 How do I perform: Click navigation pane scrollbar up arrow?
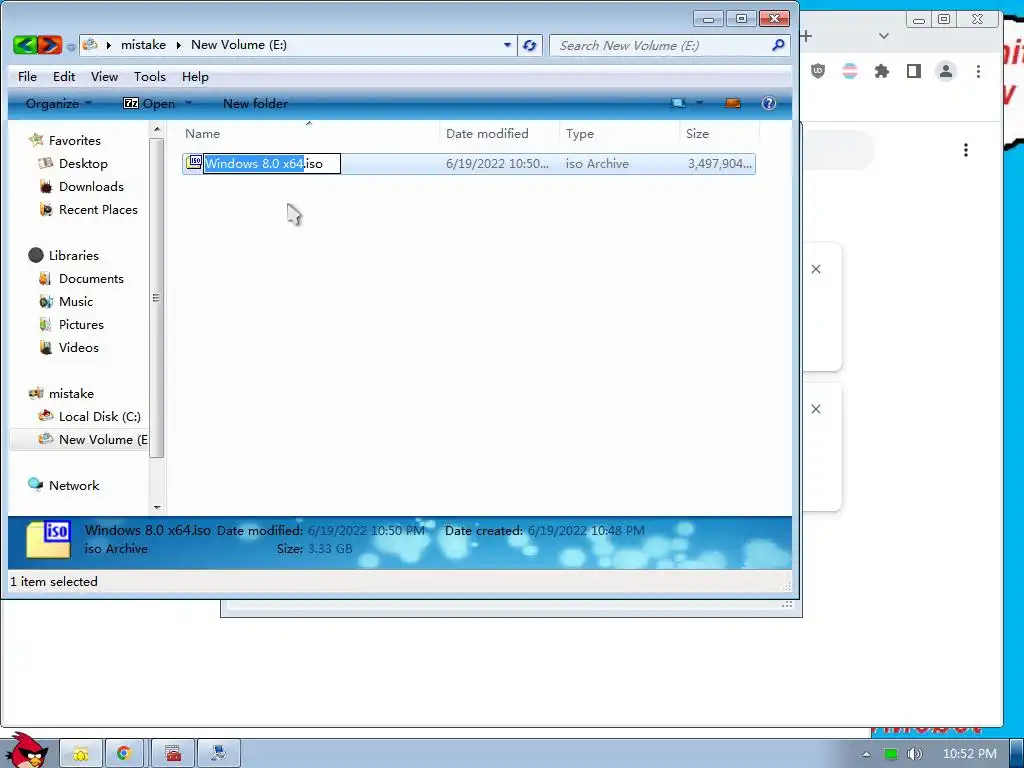157,130
